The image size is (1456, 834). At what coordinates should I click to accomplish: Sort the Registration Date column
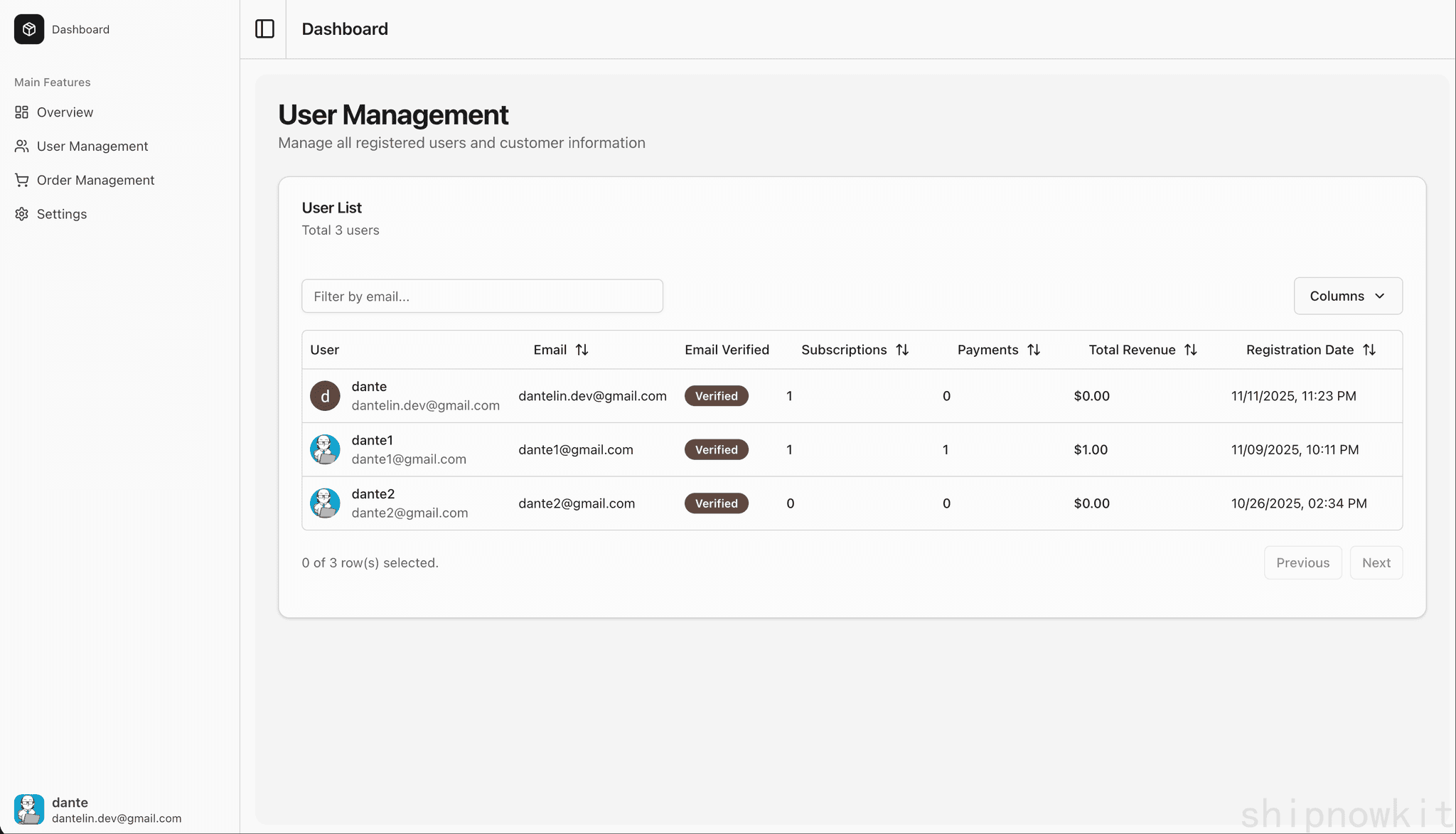tap(1369, 349)
